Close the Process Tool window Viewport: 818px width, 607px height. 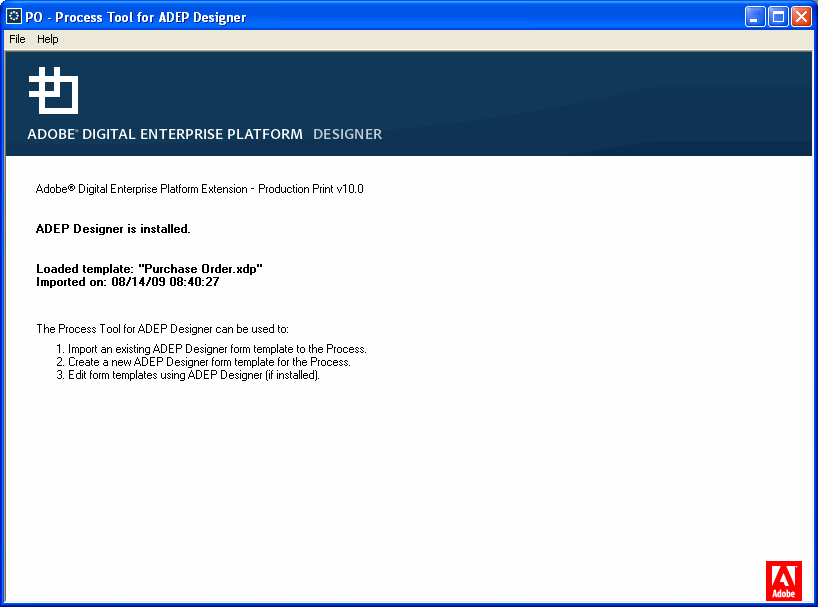click(801, 17)
